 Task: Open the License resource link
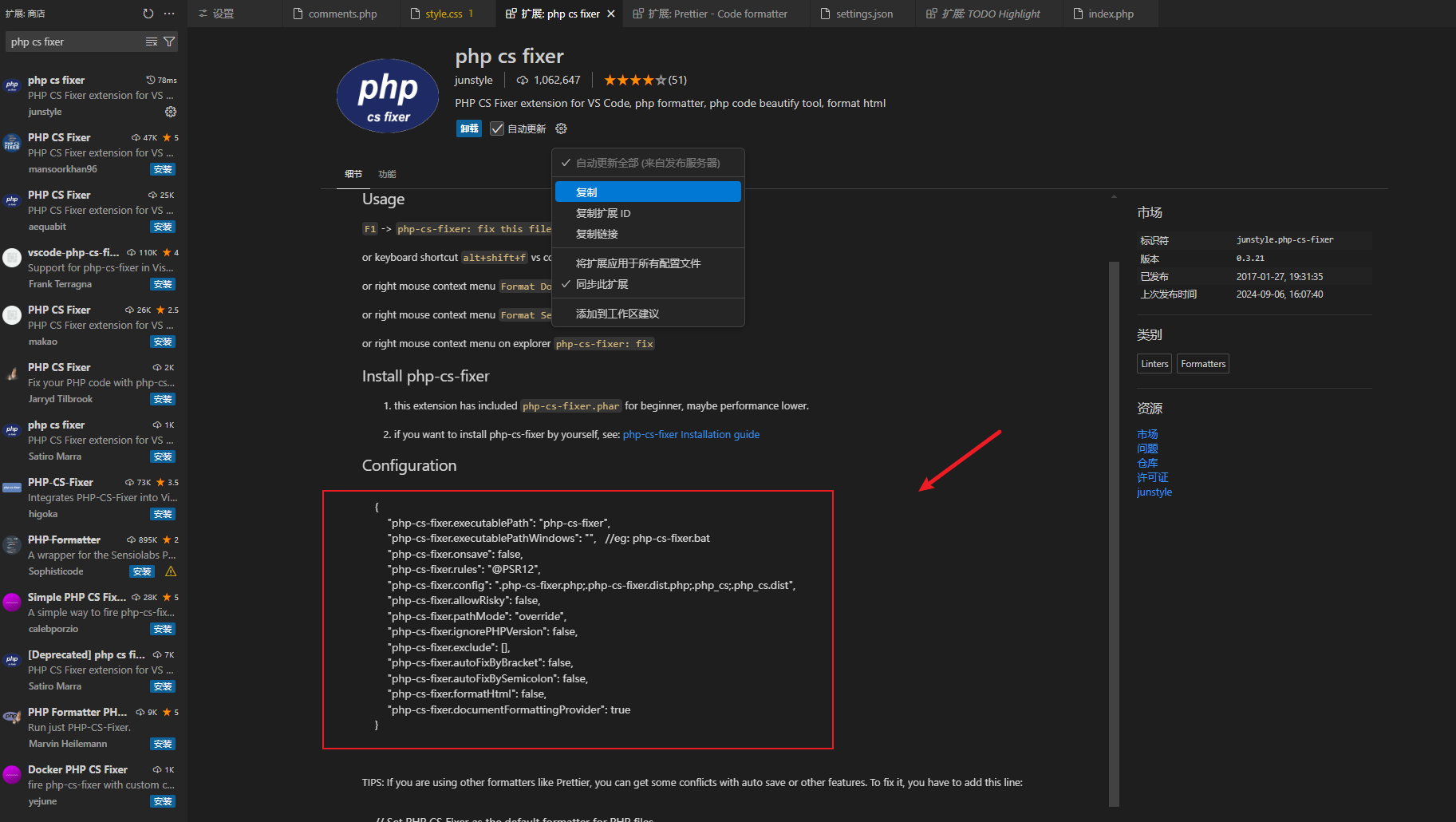point(1152,477)
